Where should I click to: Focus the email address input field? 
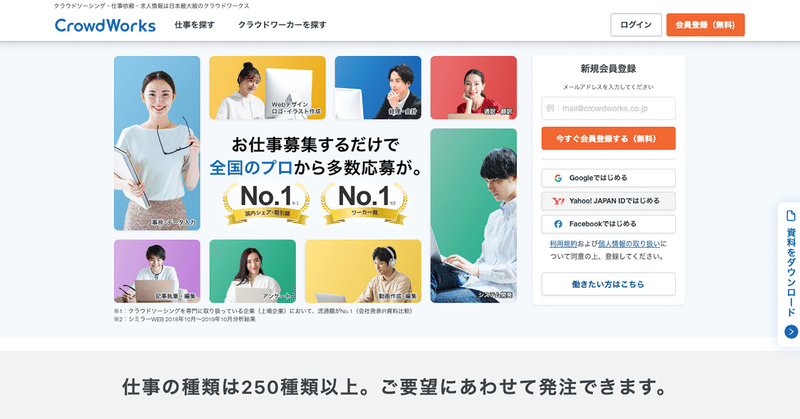pos(608,108)
